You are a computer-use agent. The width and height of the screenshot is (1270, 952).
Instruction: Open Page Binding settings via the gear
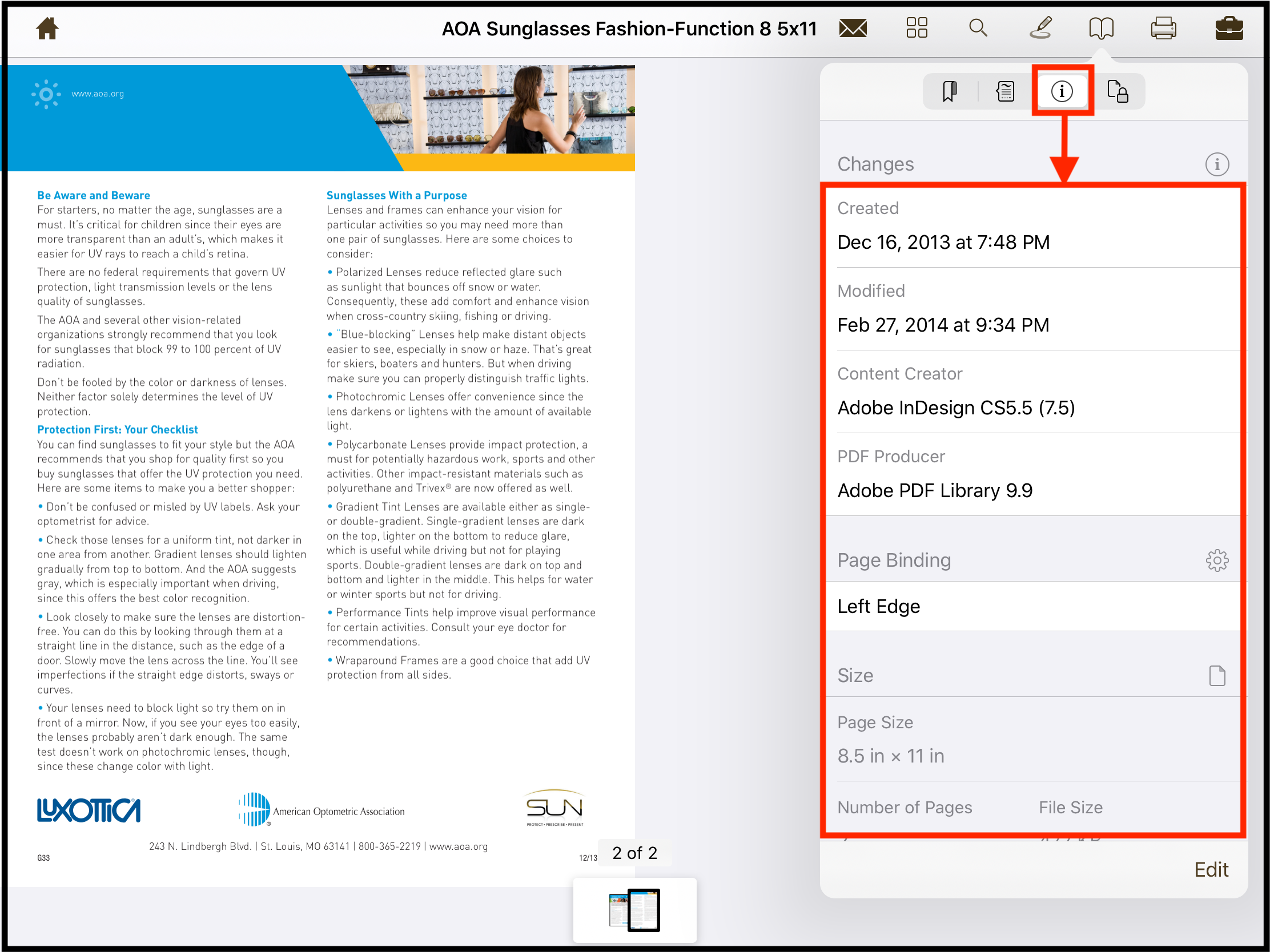1217,560
